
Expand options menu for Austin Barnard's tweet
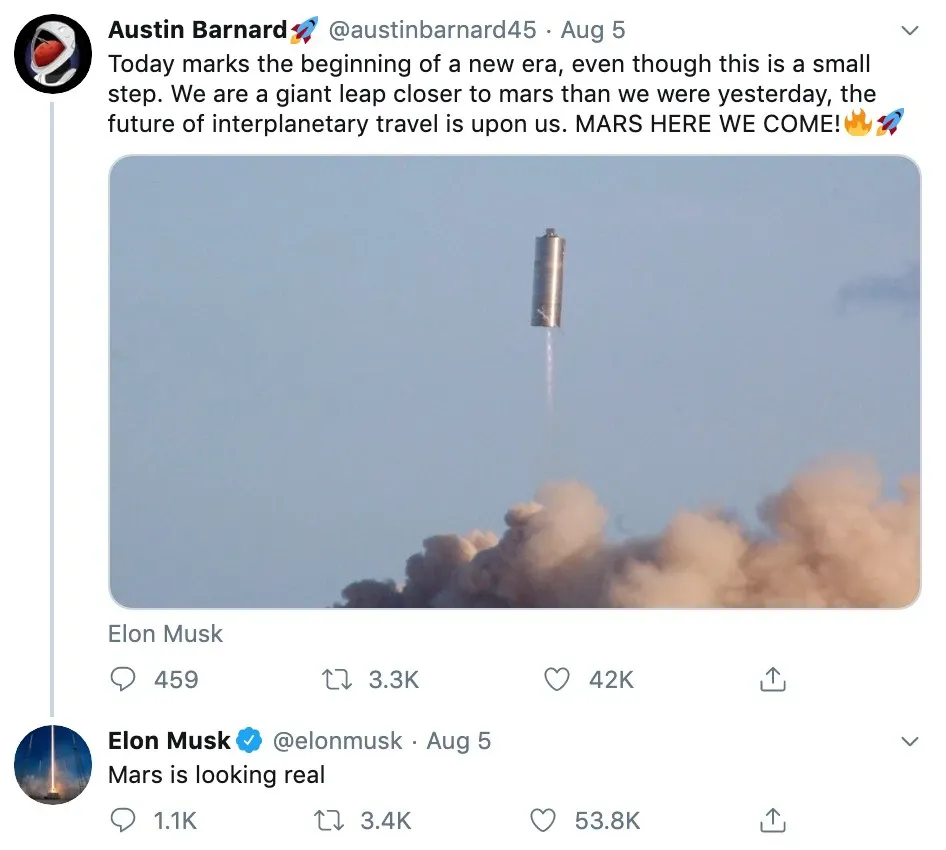(909, 31)
